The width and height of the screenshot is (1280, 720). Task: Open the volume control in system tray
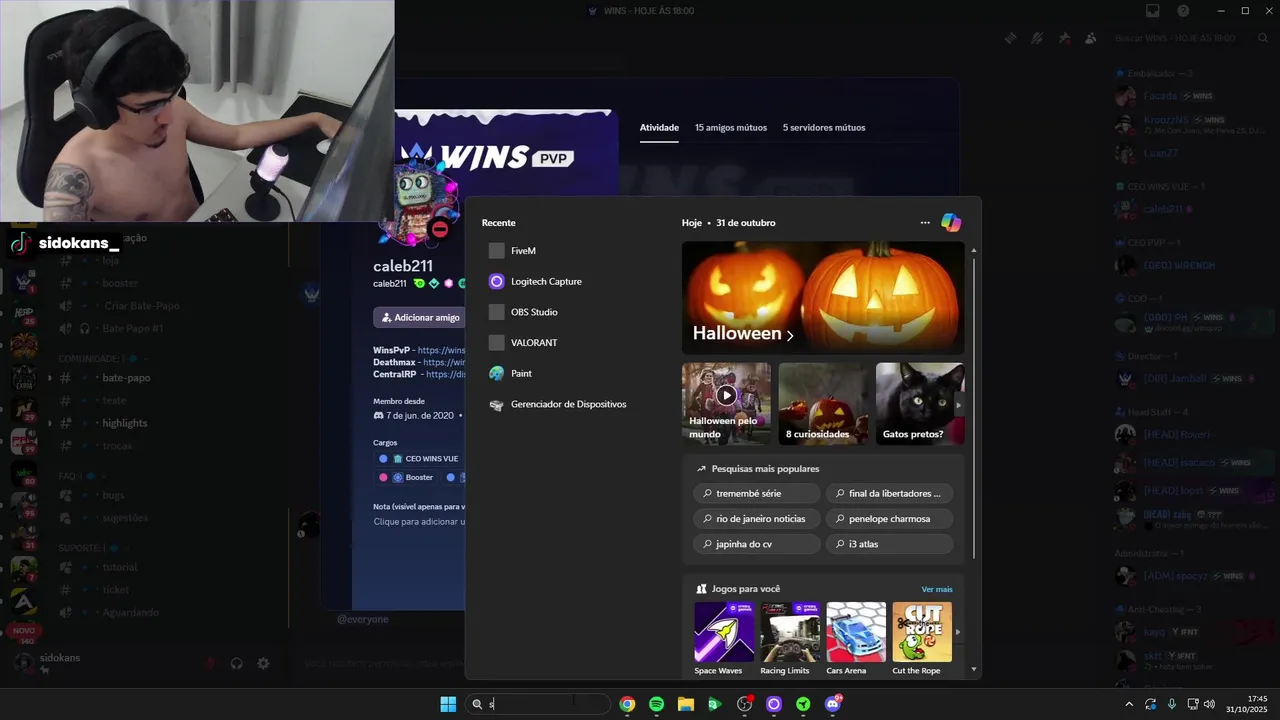click(x=1209, y=704)
